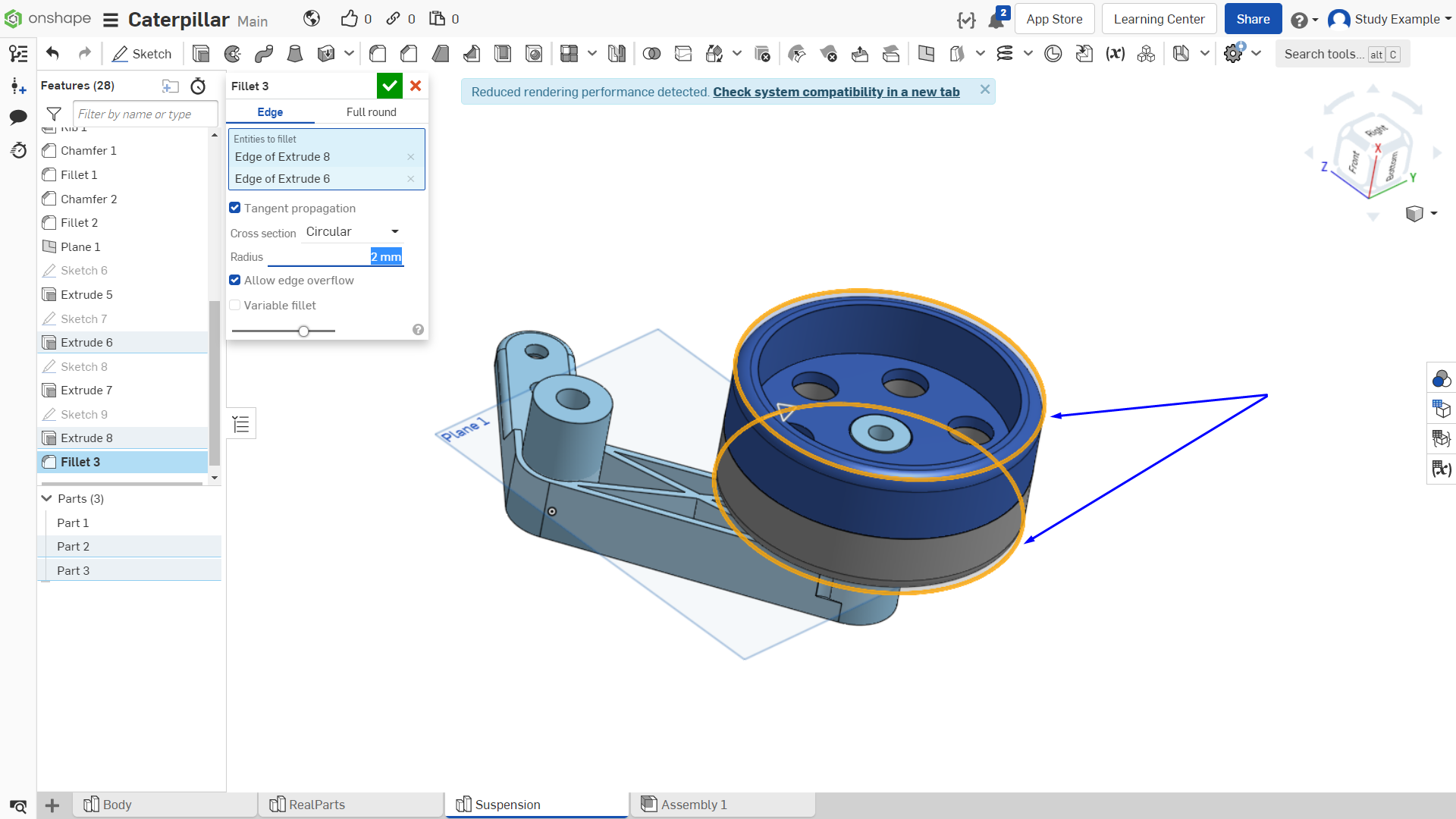Image resolution: width=1456 pixels, height=819 pixels.
Task: Open Check system compatibility link
Action: tap(836, 92)
